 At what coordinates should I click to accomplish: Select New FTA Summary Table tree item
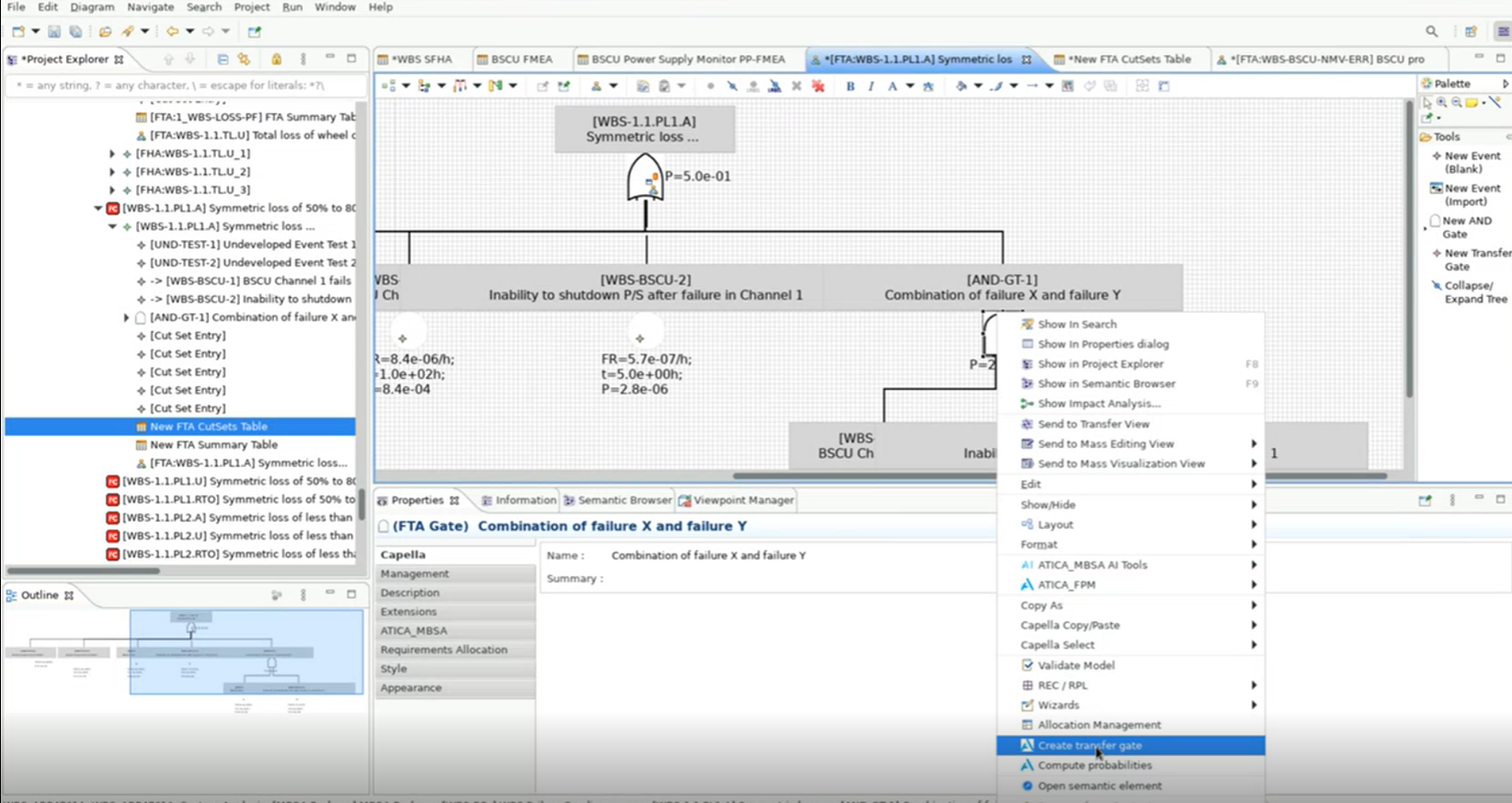coord(213,445)
